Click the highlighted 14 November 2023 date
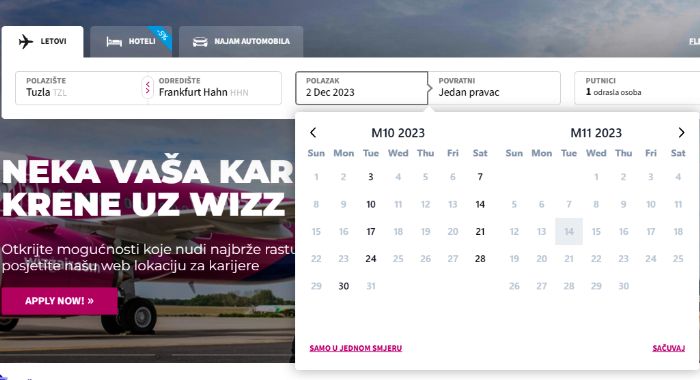 pyautogui.click(x=569, y=232)
